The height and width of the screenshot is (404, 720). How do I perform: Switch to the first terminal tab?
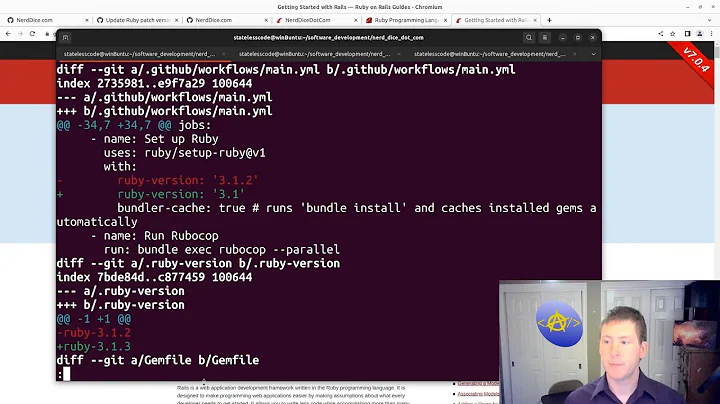point(139,54)
